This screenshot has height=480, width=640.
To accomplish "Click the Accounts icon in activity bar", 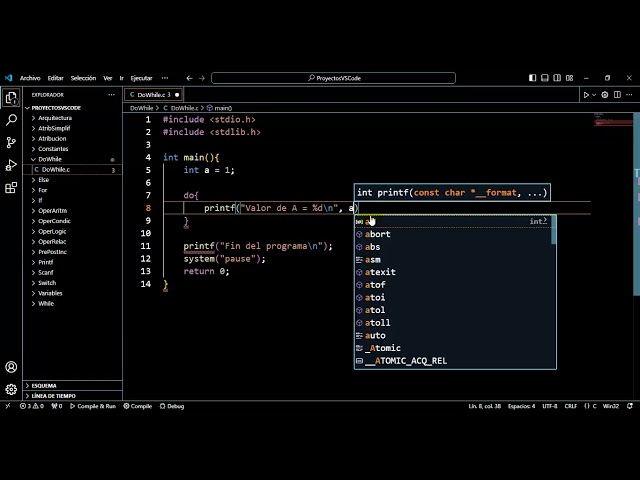I will point(11,367).
